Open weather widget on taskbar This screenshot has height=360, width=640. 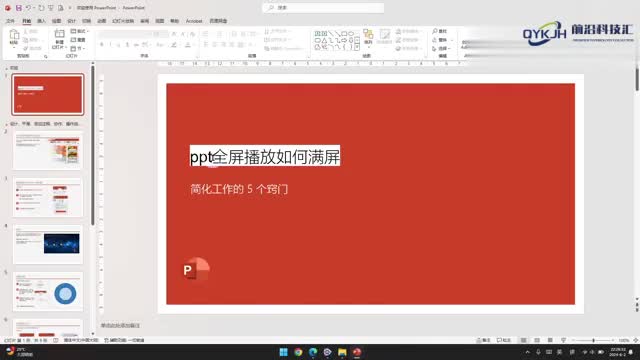19,352
